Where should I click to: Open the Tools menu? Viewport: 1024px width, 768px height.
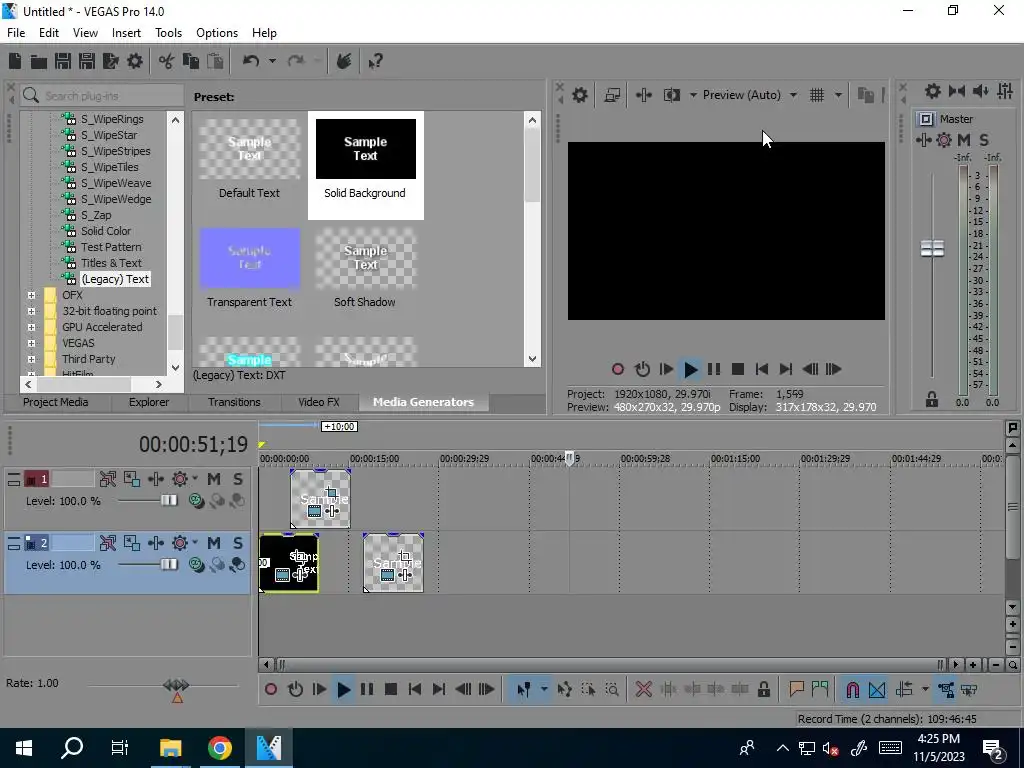click(168, 33)
